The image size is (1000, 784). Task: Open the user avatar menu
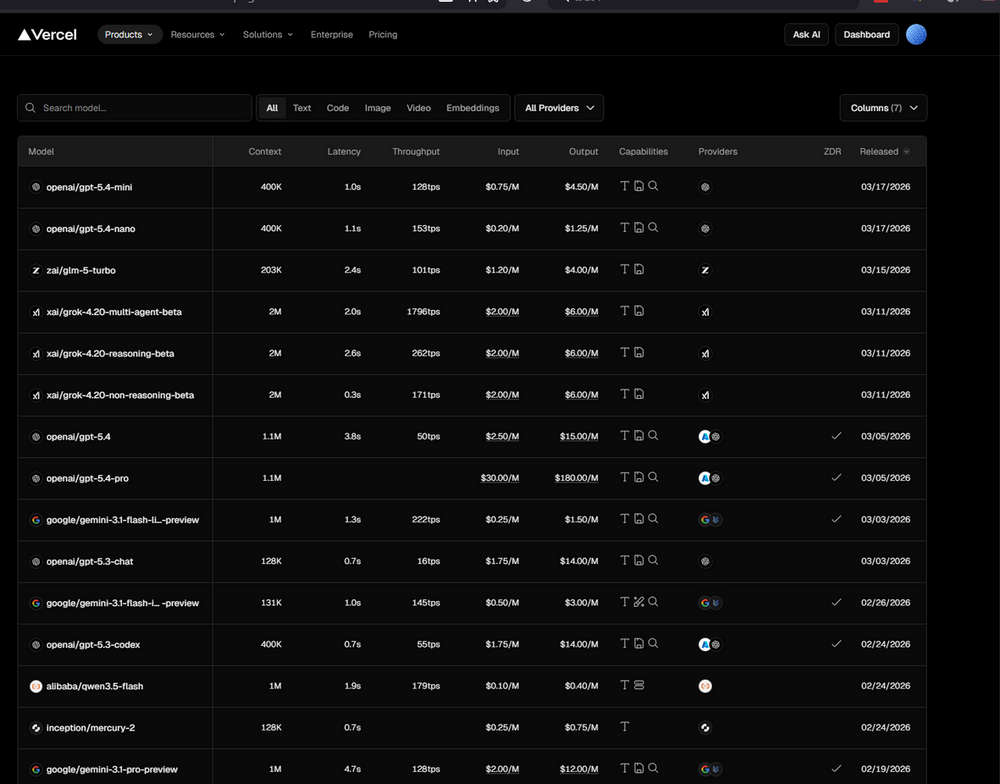tap(916, 34)
